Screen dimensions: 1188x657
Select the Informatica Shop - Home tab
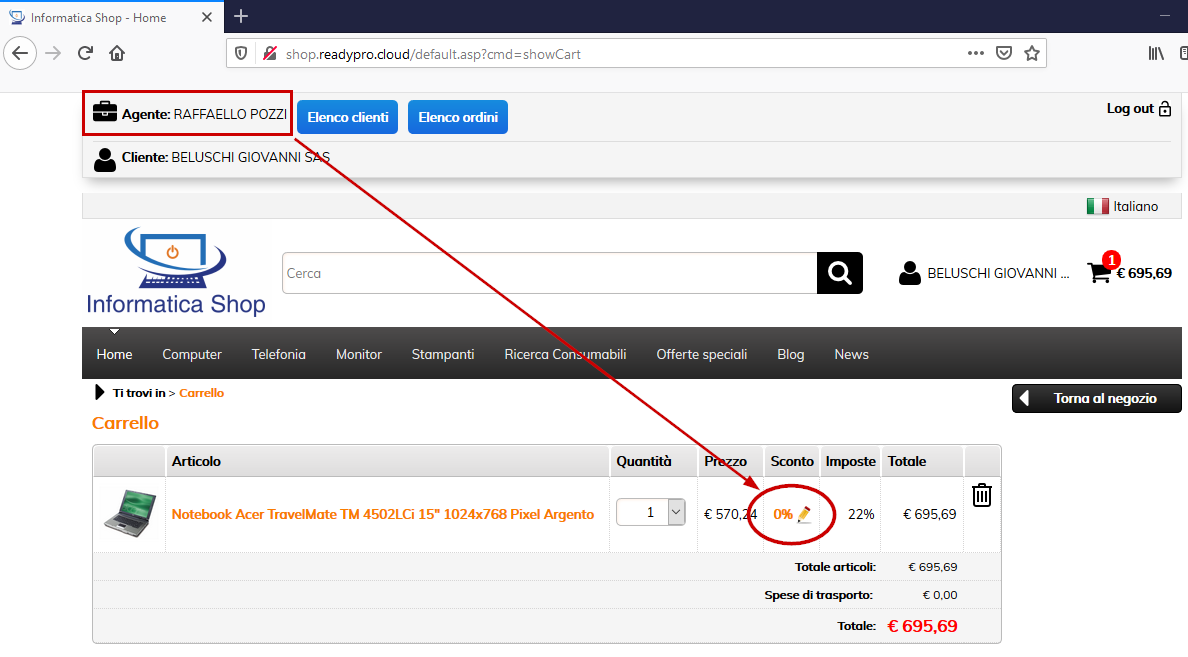point(112,17)
